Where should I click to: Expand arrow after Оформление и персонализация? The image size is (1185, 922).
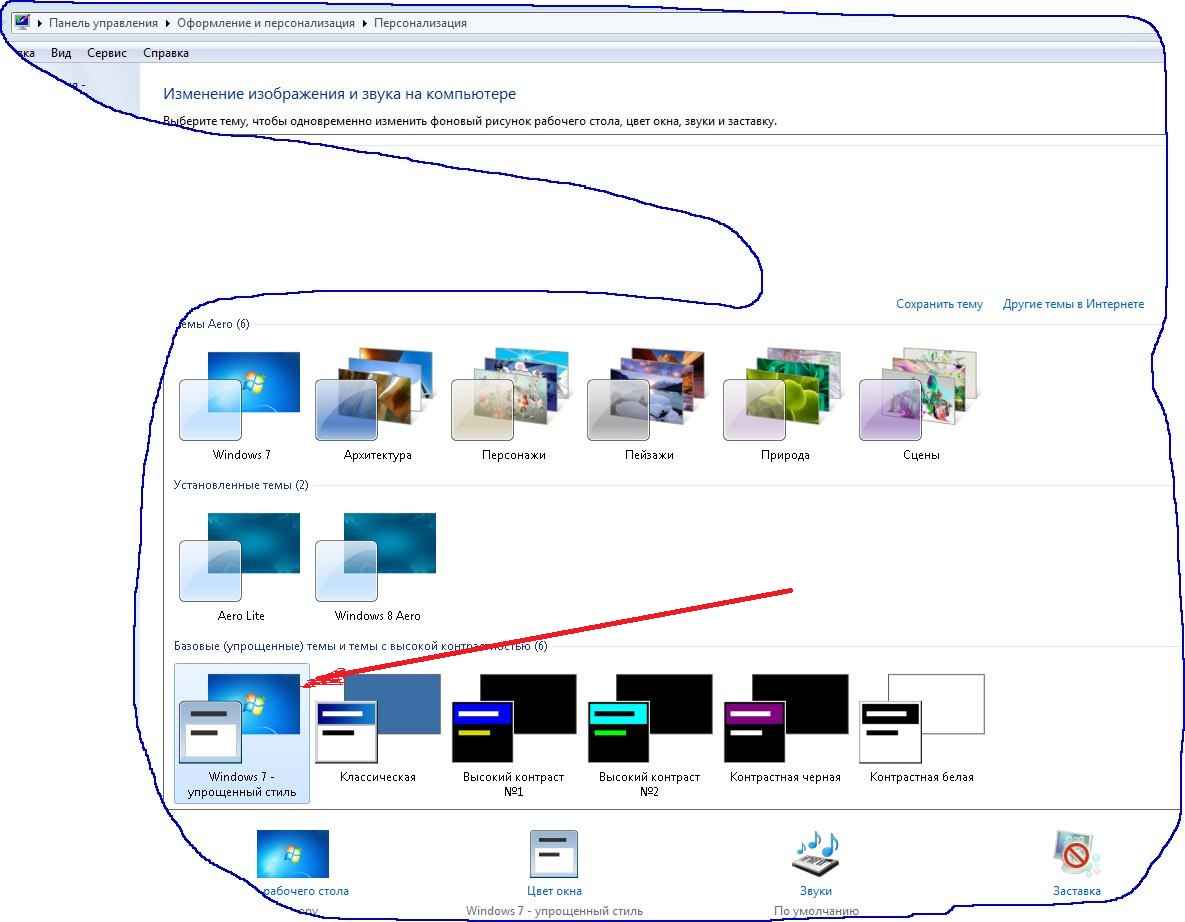pos(364,23)
